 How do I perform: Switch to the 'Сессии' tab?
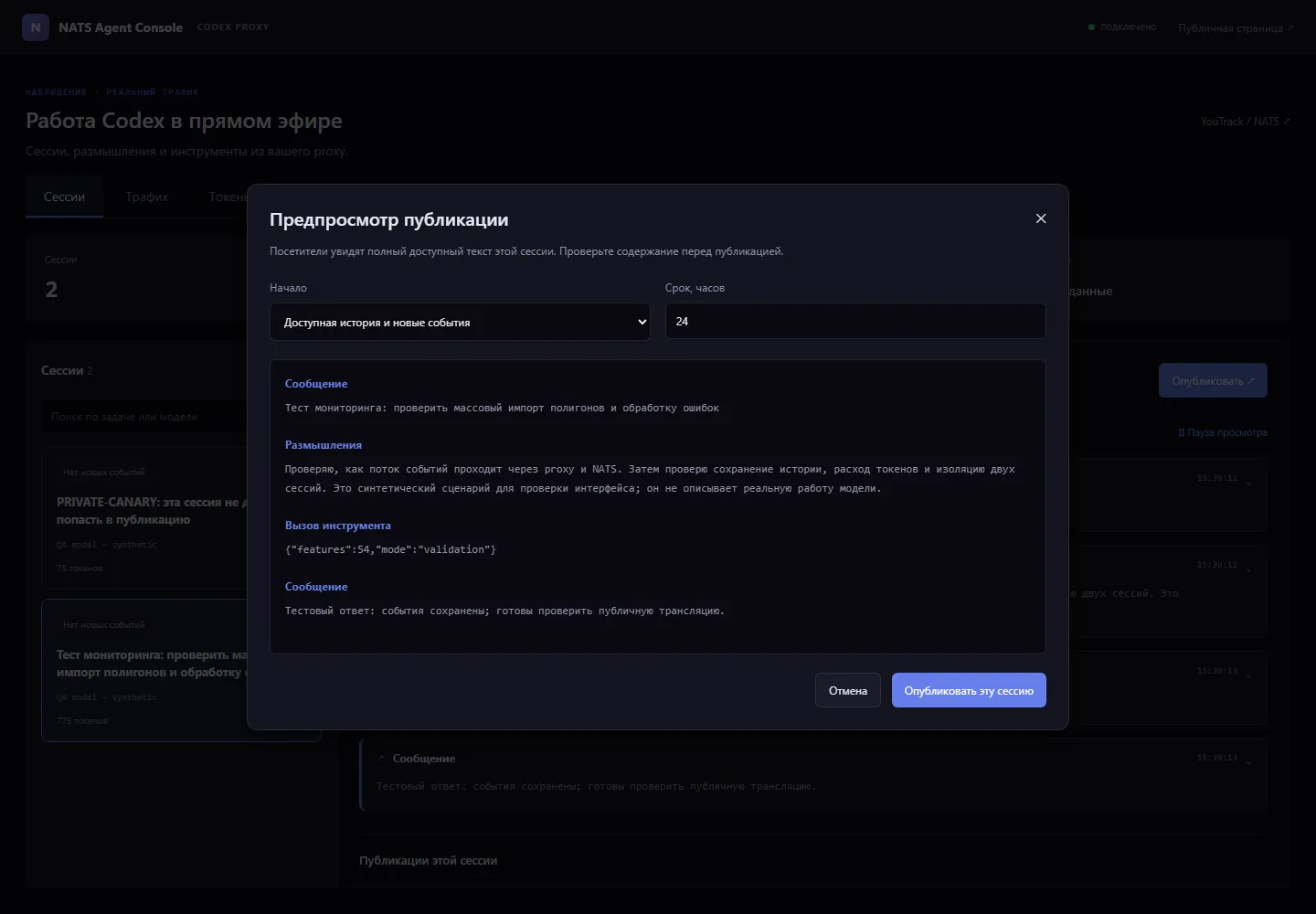(x=64, y=197)
